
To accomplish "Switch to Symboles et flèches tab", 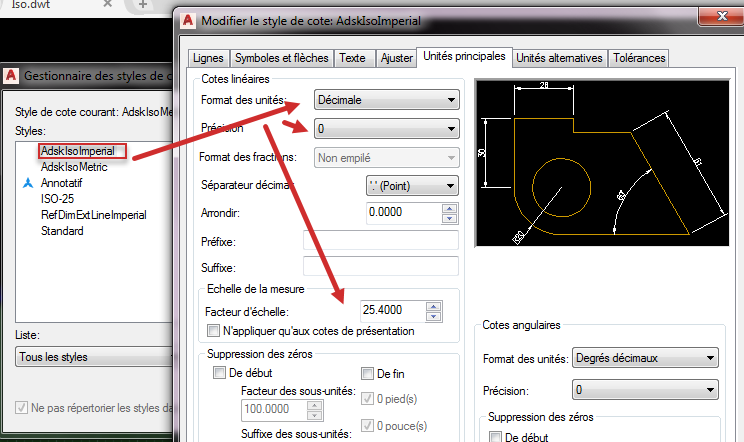I will pyautogui.click(x=282, y=58).
